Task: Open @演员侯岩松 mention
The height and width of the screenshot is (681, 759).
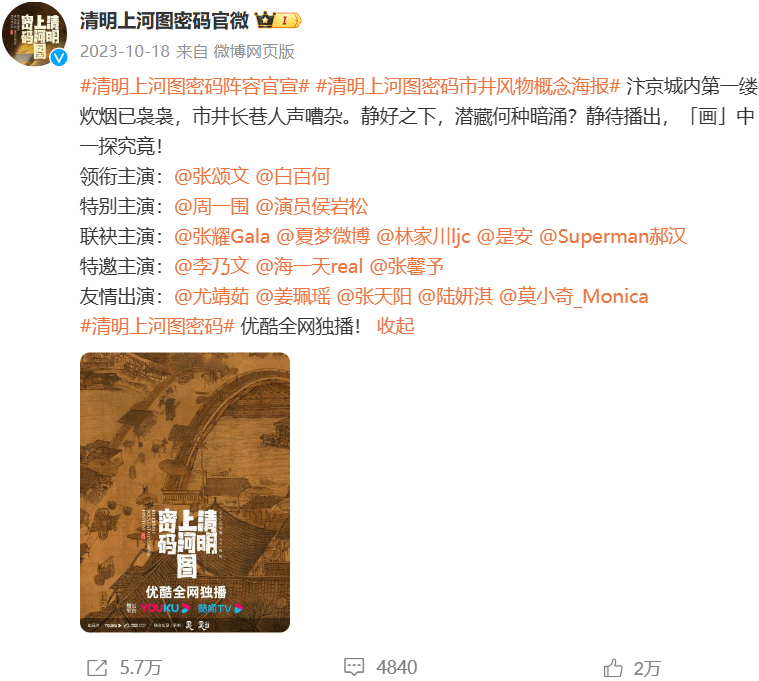Action: pos(311,207)
